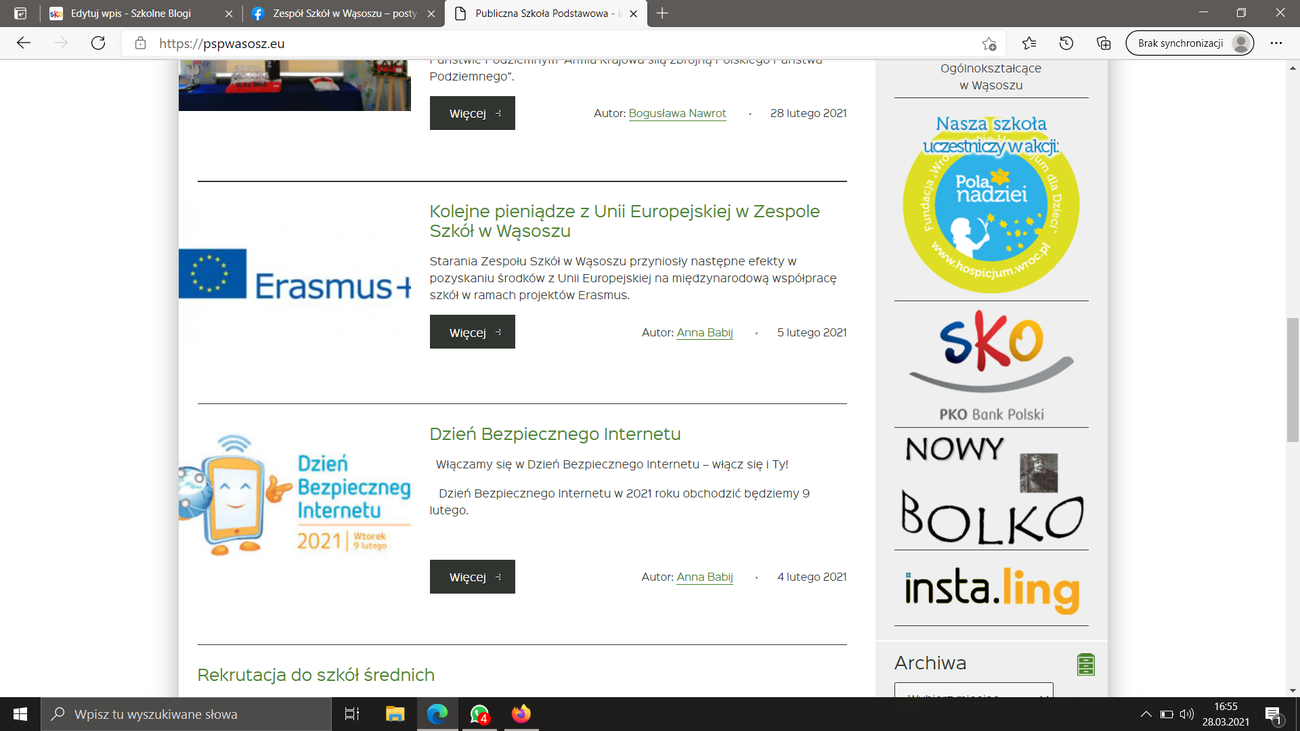This screenshot has width=1300, height=731.
Task: Click the browser forward arrow
Action: point(61,43)
